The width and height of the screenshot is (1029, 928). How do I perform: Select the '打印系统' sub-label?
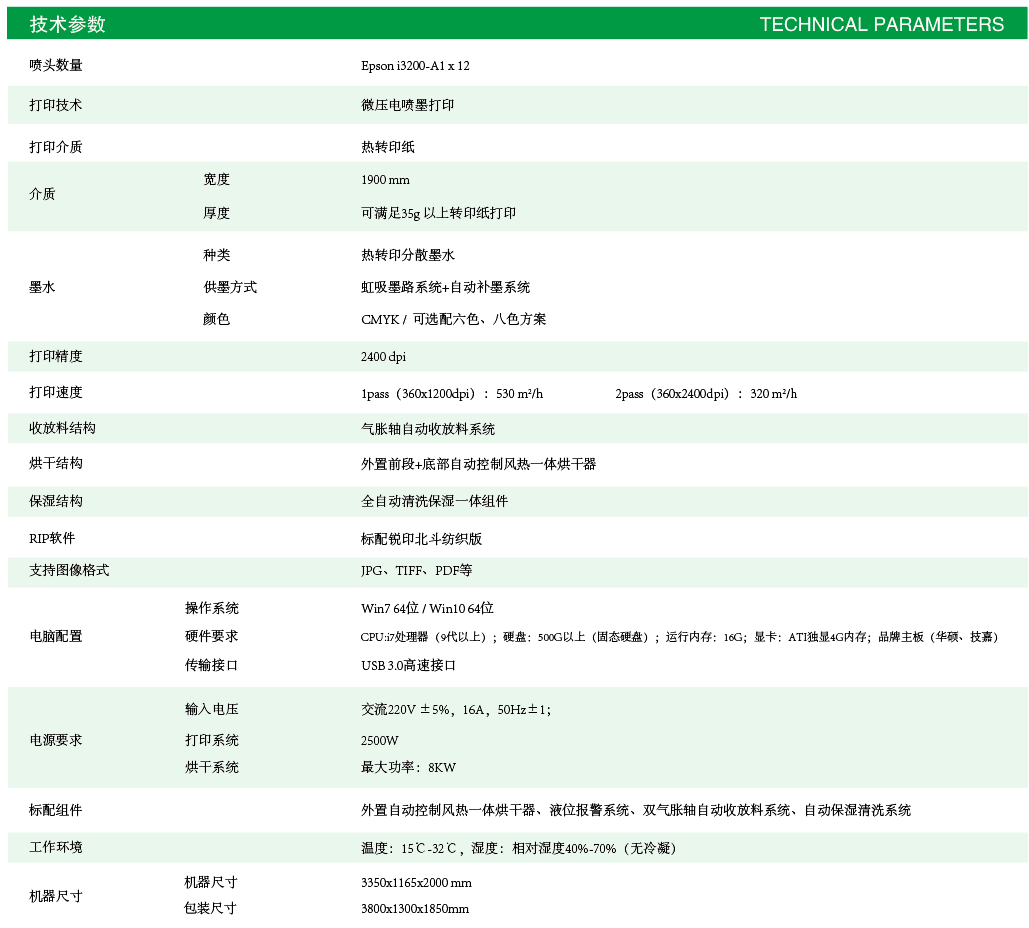click(x=211, y=740)
